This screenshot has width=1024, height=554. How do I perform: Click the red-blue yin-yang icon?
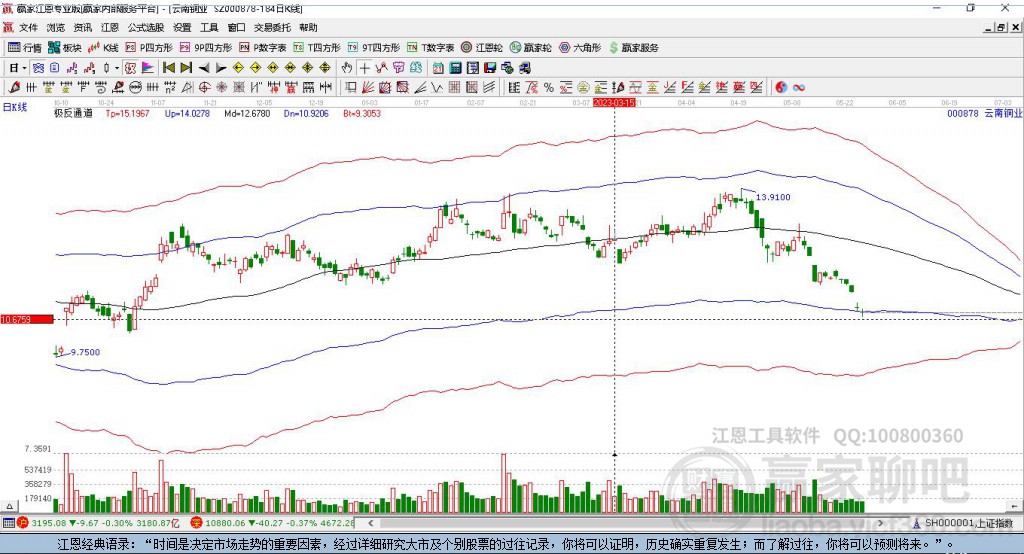(781, 87)
